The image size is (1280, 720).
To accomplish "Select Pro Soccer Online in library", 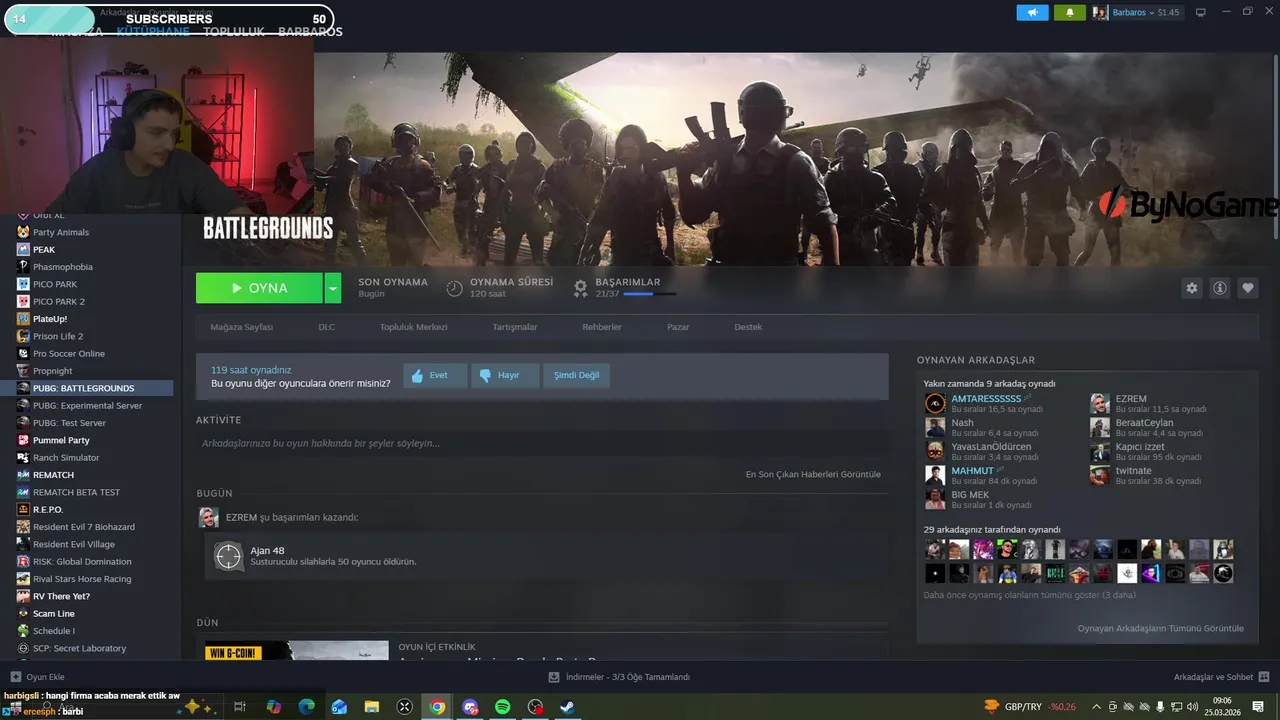I will (69, 353).
